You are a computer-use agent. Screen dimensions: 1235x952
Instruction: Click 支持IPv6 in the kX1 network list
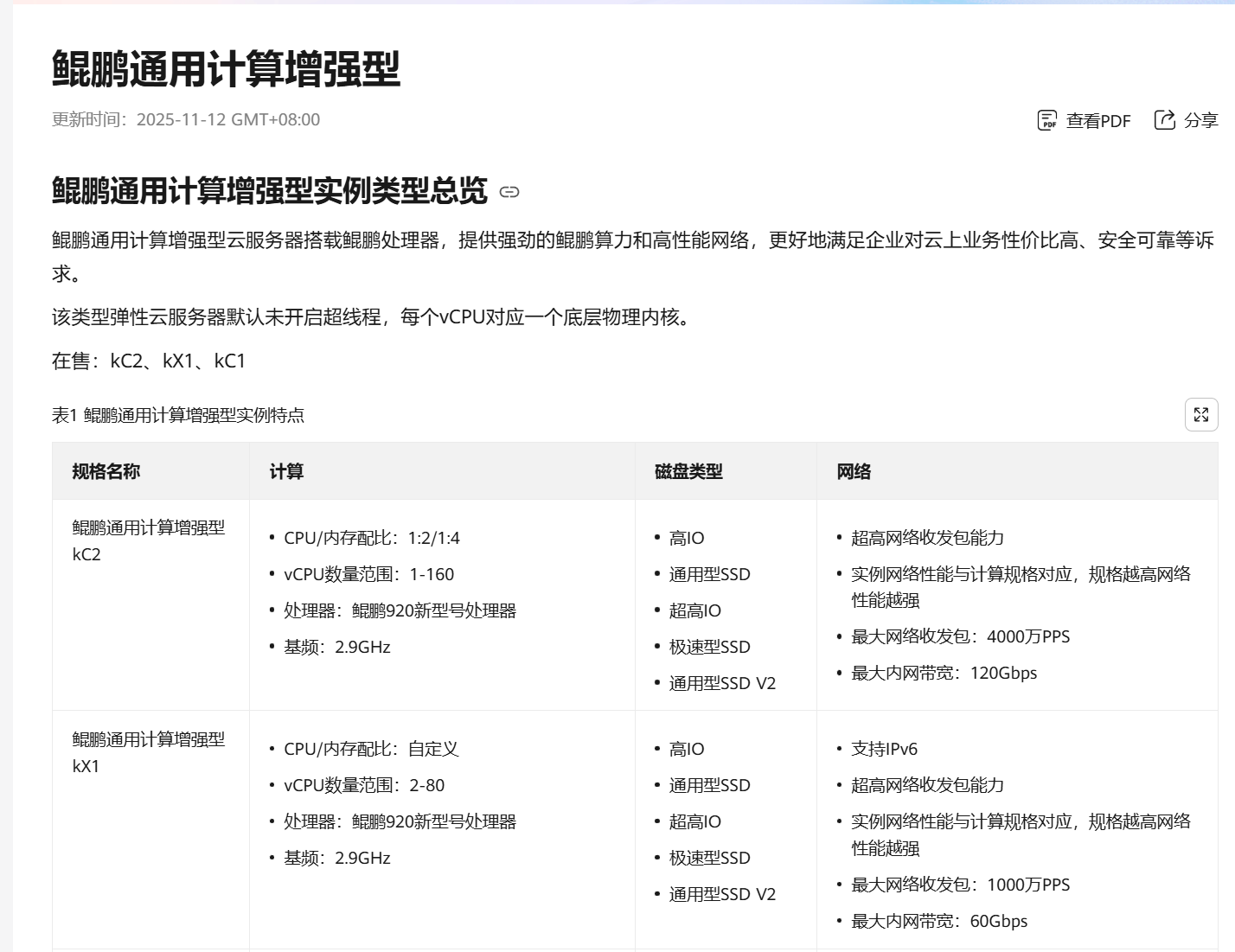885,749
